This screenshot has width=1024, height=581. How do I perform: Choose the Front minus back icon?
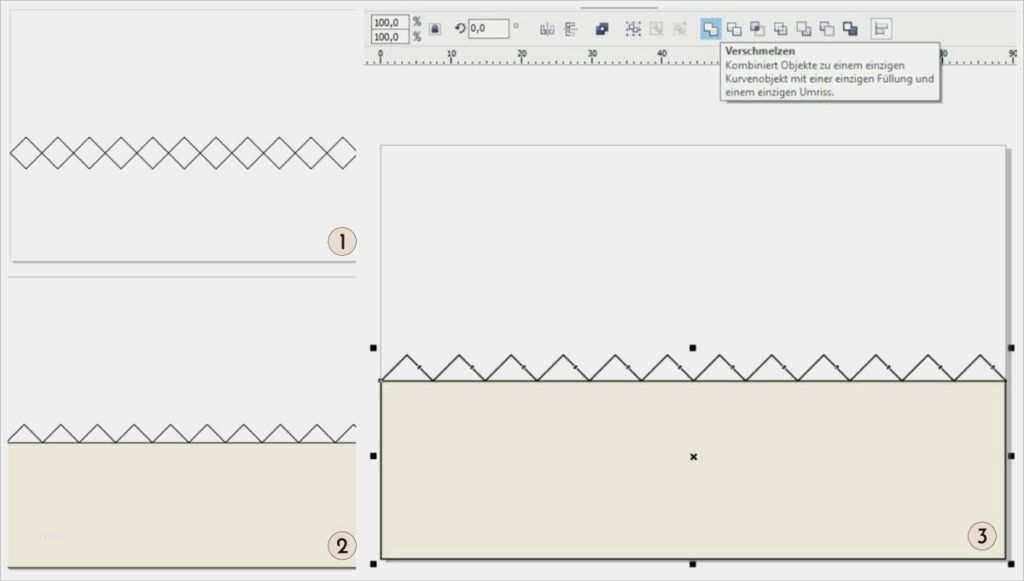click(x=803, y=29)
